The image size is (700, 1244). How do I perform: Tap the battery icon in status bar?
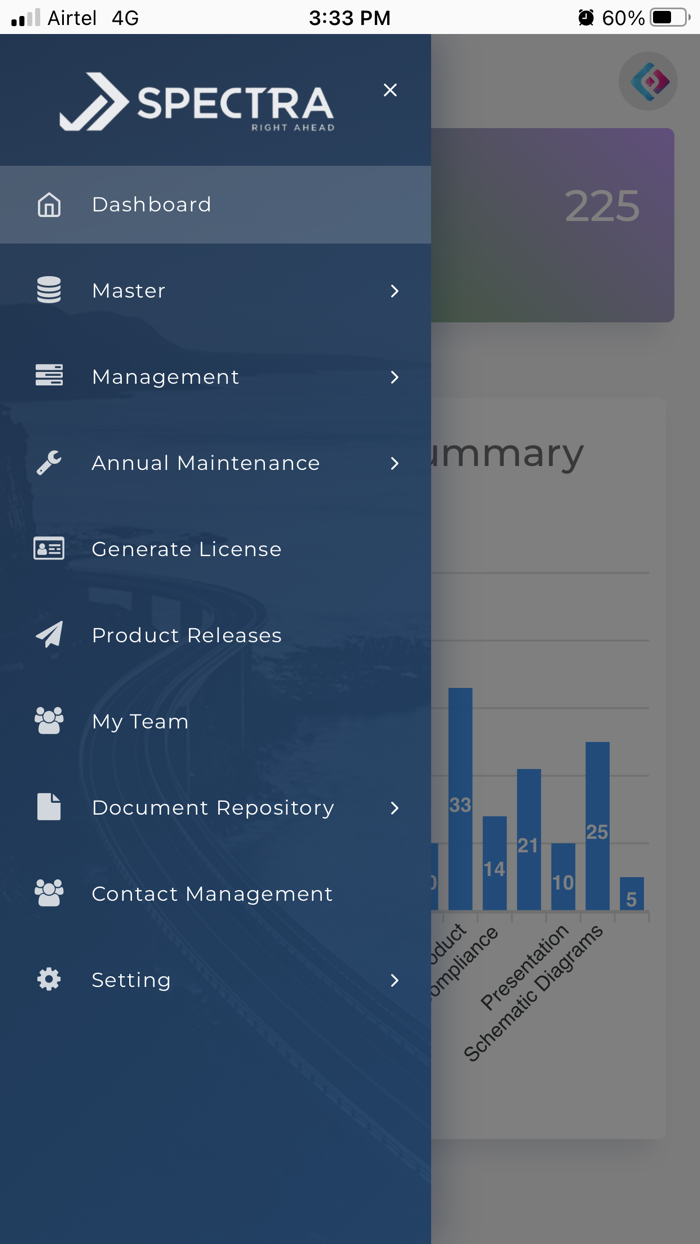coord(668,18)
